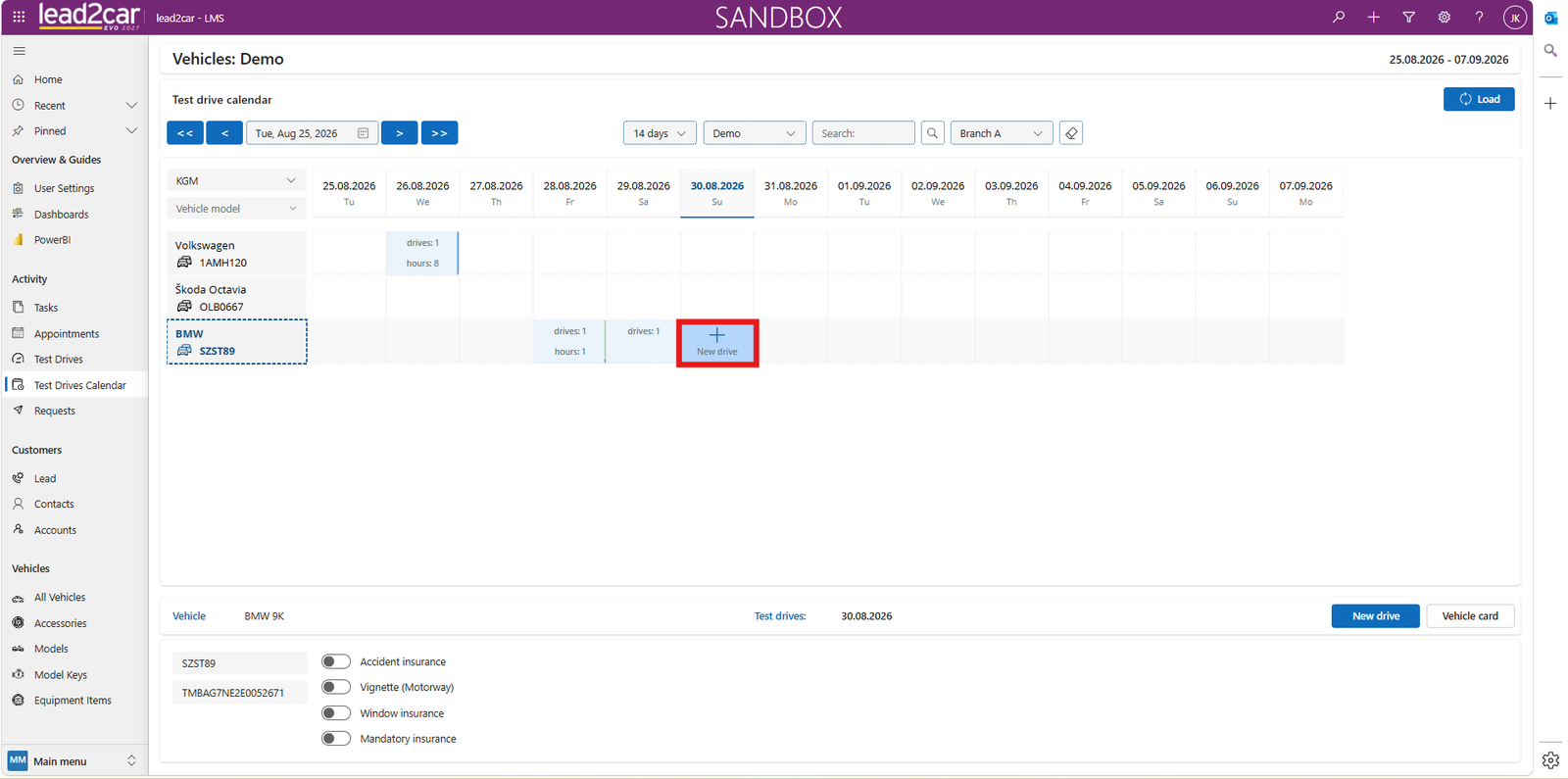Open All Vehicles in the sidebar
The image size is (1568, 779).
[60, 598]
